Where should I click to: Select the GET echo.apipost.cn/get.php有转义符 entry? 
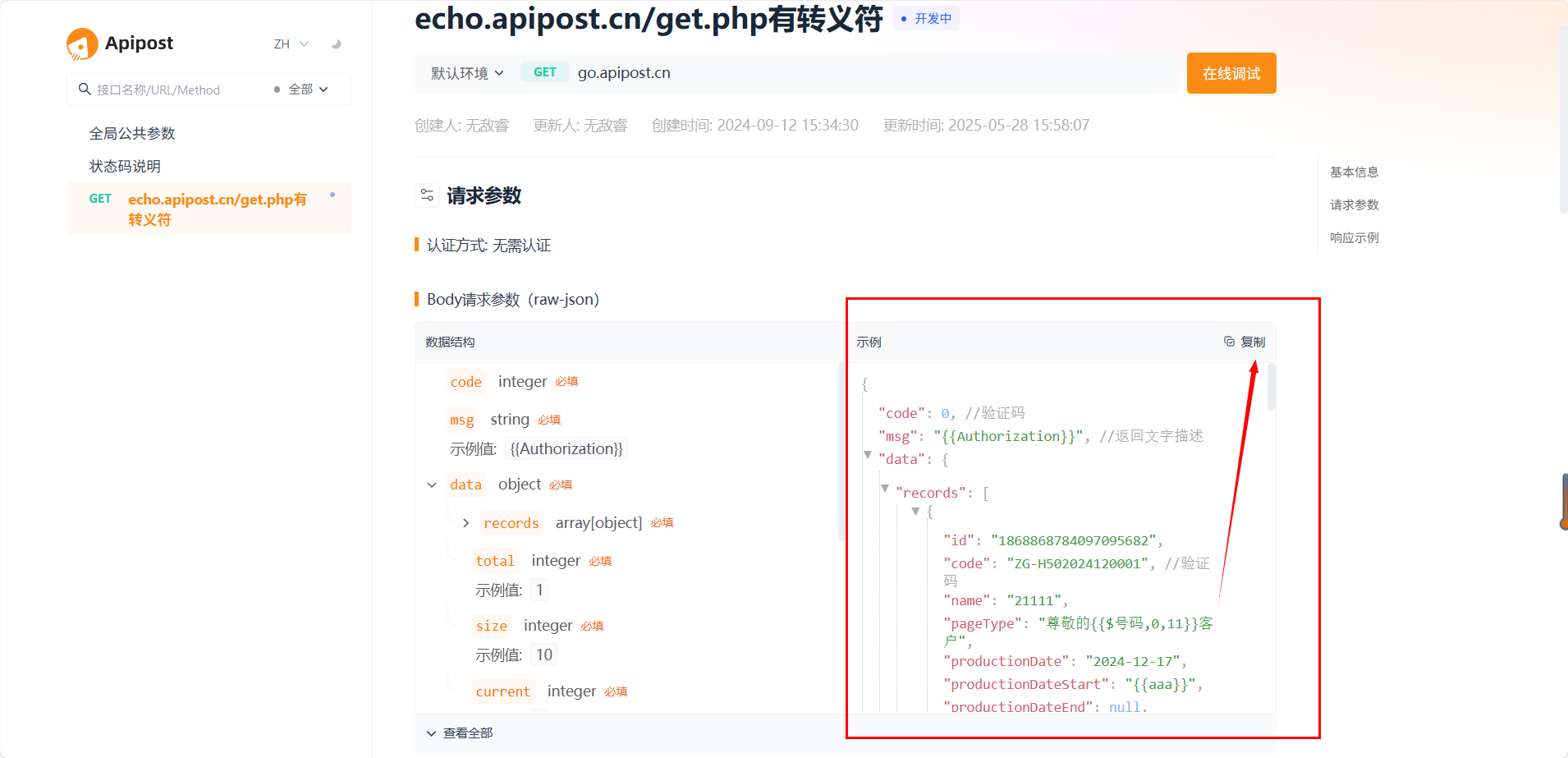tap(209, 209)
